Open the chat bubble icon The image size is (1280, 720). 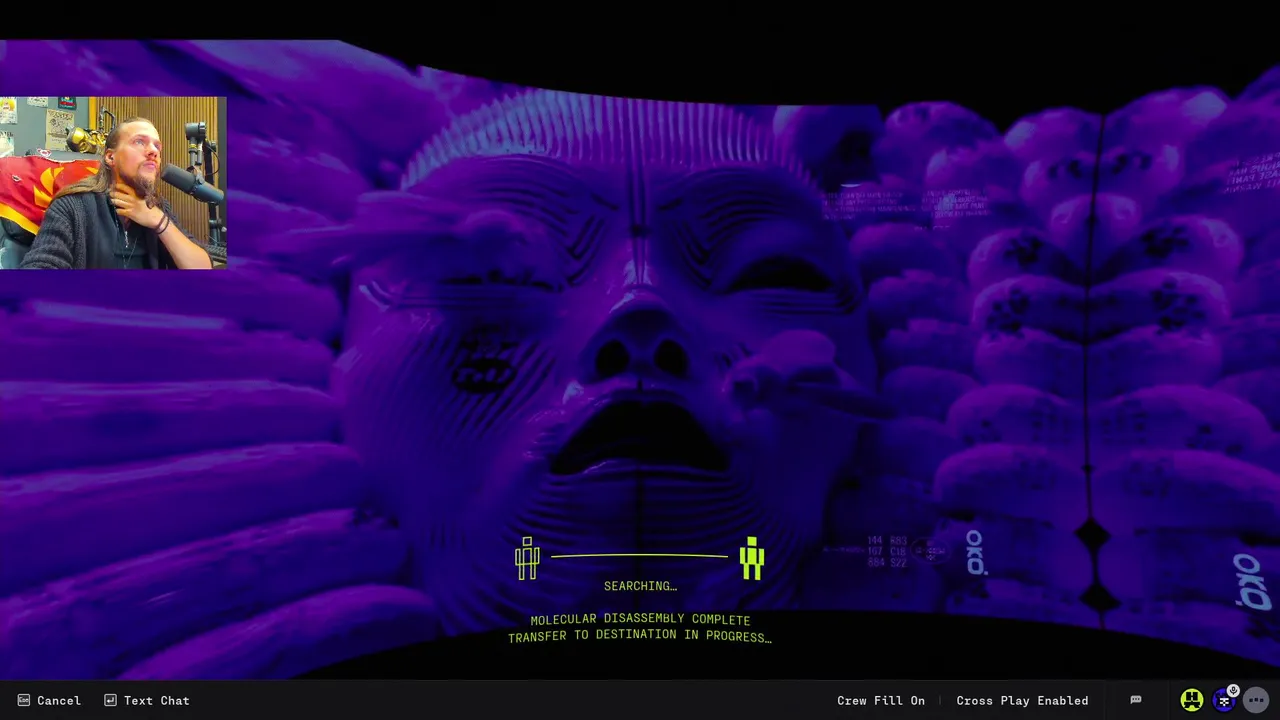(x=1136, y=700)
